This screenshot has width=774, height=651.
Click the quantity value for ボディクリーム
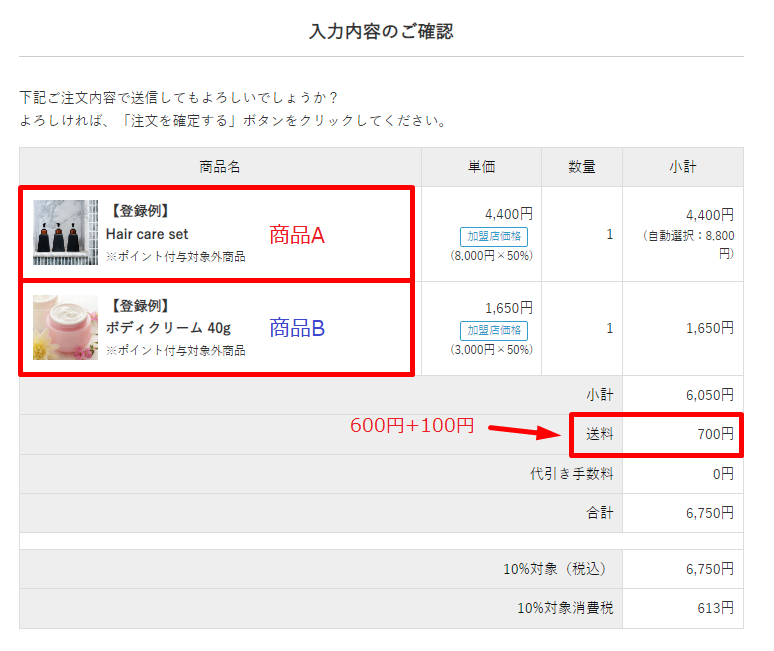pyautogui.click(x=610, y=328)
